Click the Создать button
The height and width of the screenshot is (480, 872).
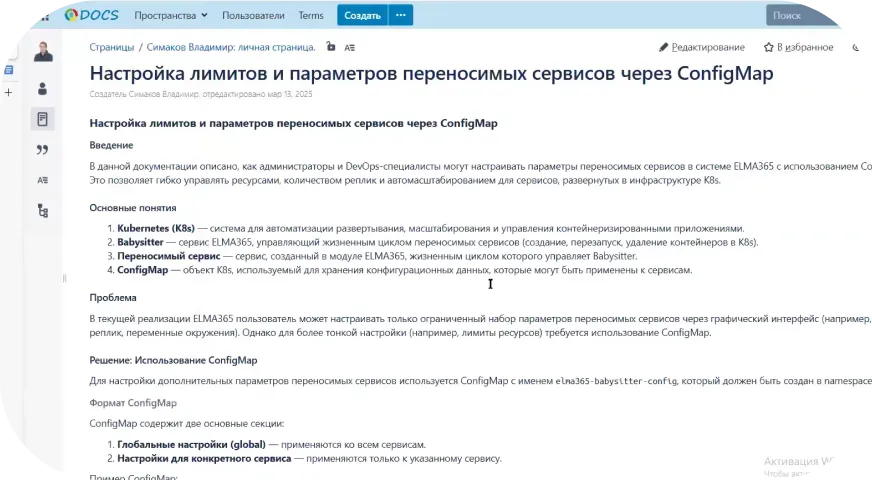tap(362, 16)
